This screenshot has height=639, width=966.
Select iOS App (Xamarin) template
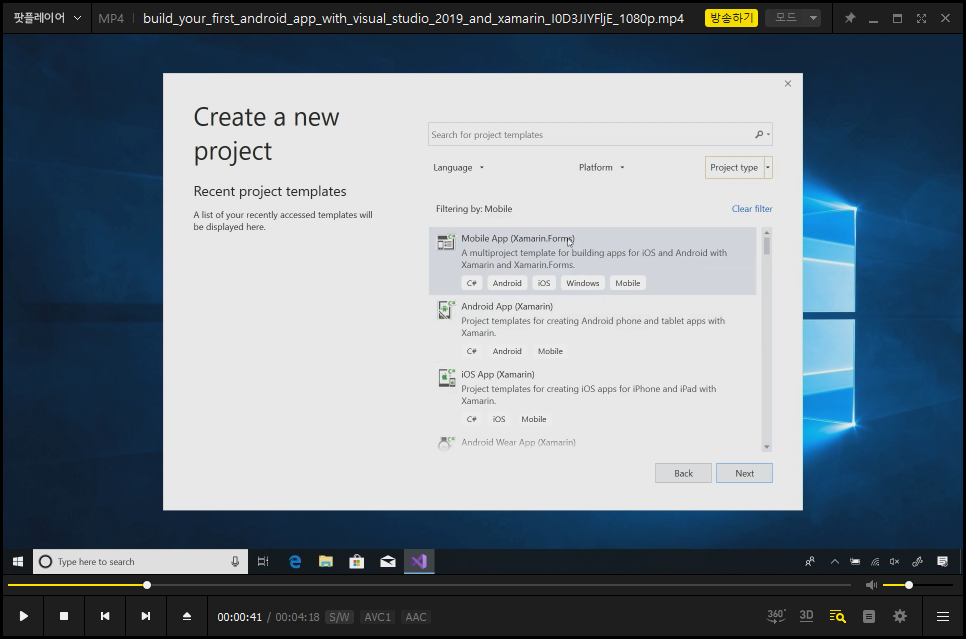coord(593,396)
